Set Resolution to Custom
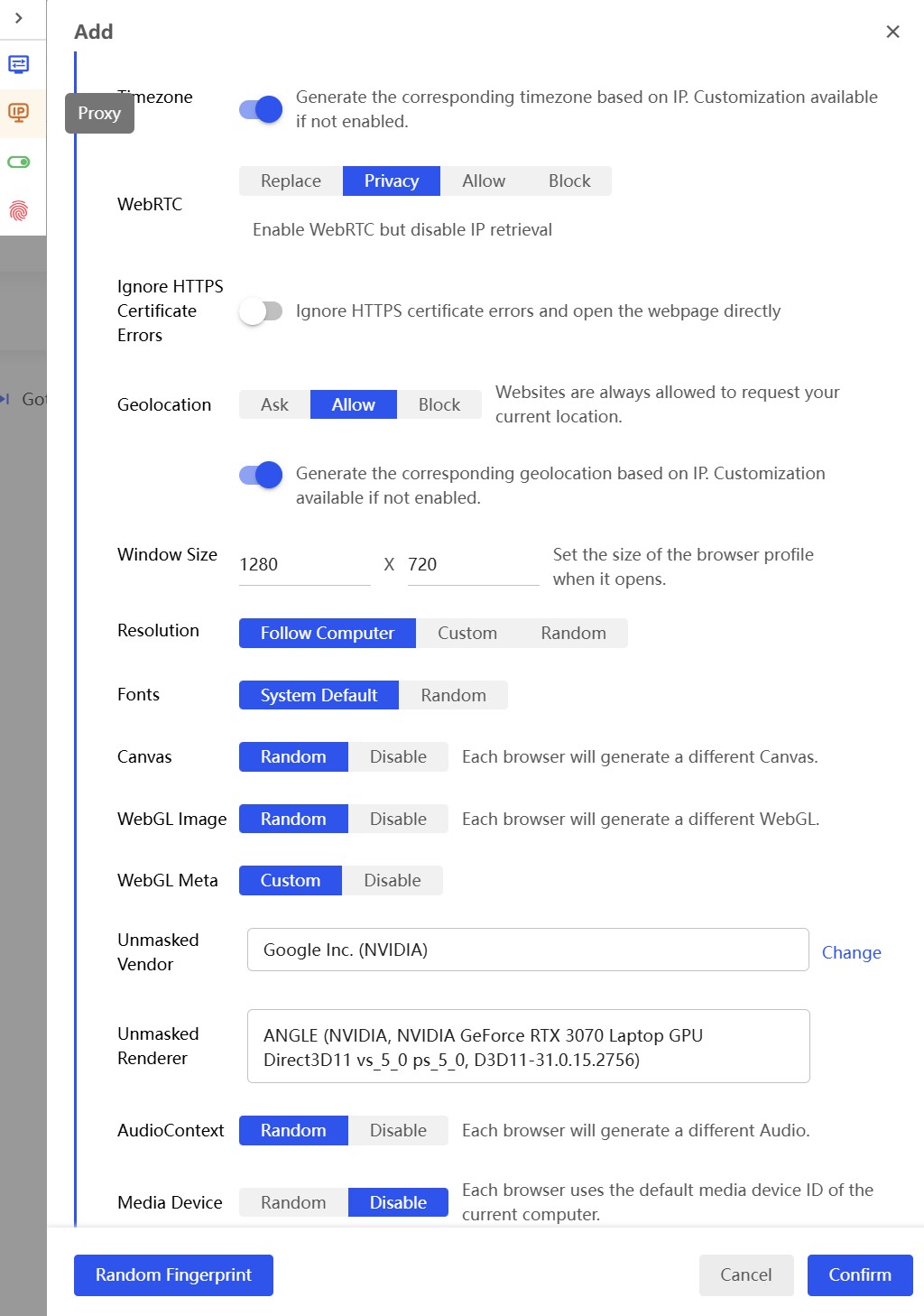 point(467,634)
